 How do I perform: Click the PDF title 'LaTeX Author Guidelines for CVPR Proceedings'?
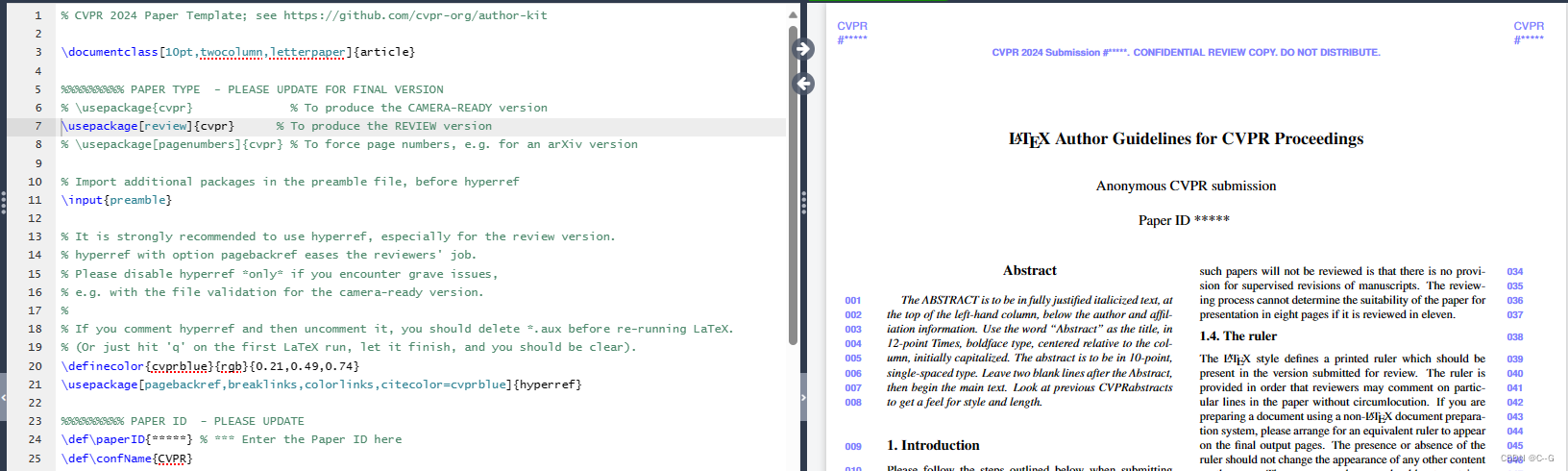coord(1186,139)
